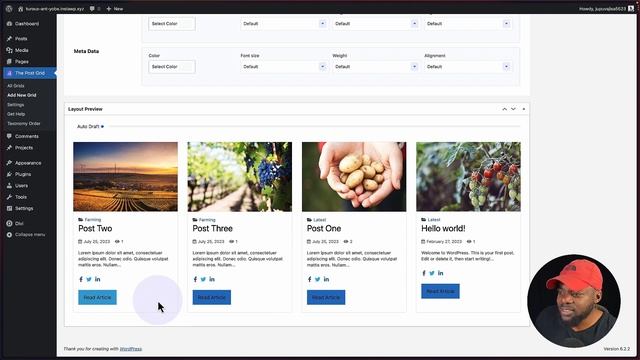640x360 pixels.
Task: Open the third dropdown in row above Meta Data
Action: (x=376, y=24)
